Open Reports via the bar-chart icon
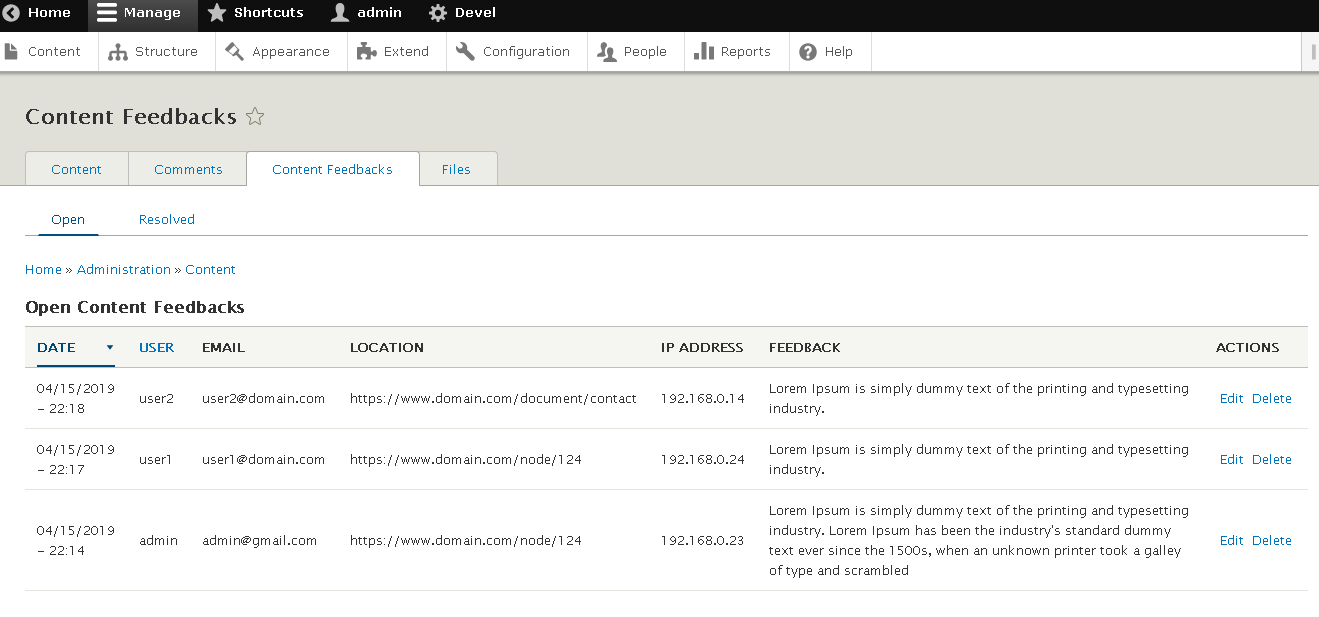The height and width of the screenshot is (617, 1319). click(704, 50)
